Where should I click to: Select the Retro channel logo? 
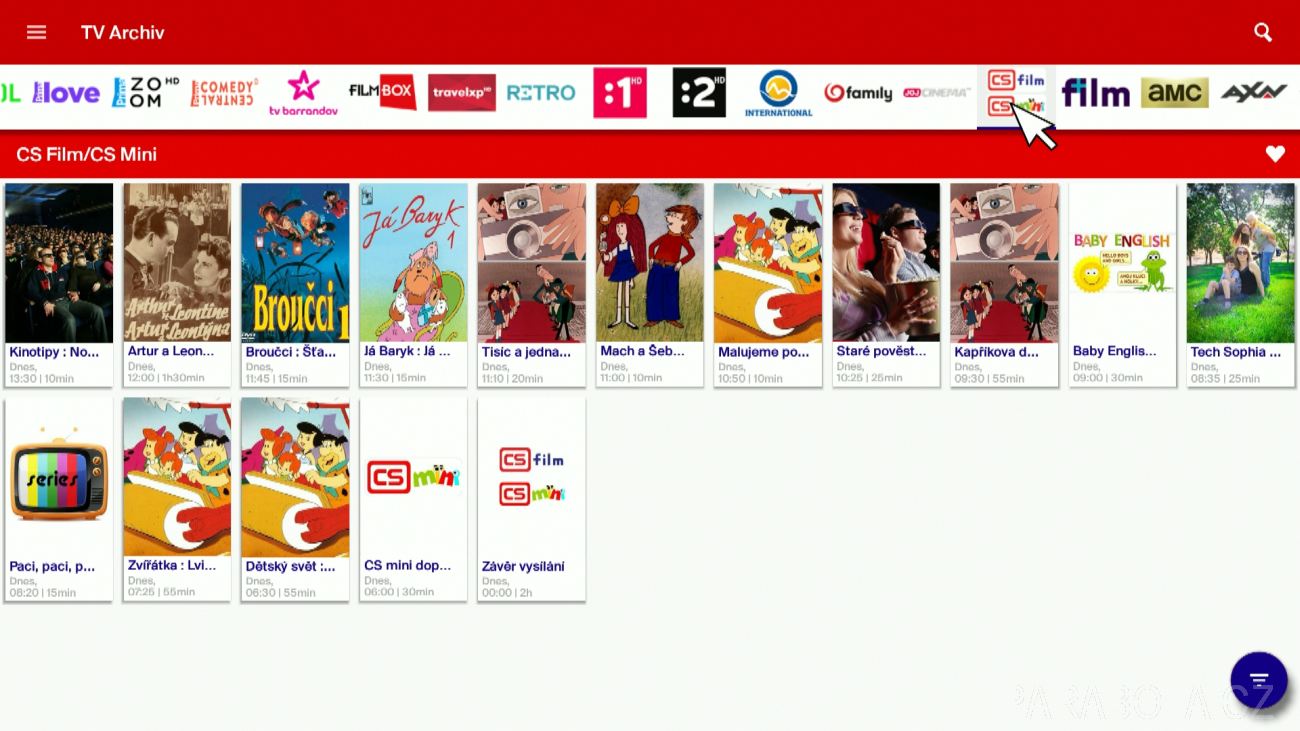coord(541,93)
